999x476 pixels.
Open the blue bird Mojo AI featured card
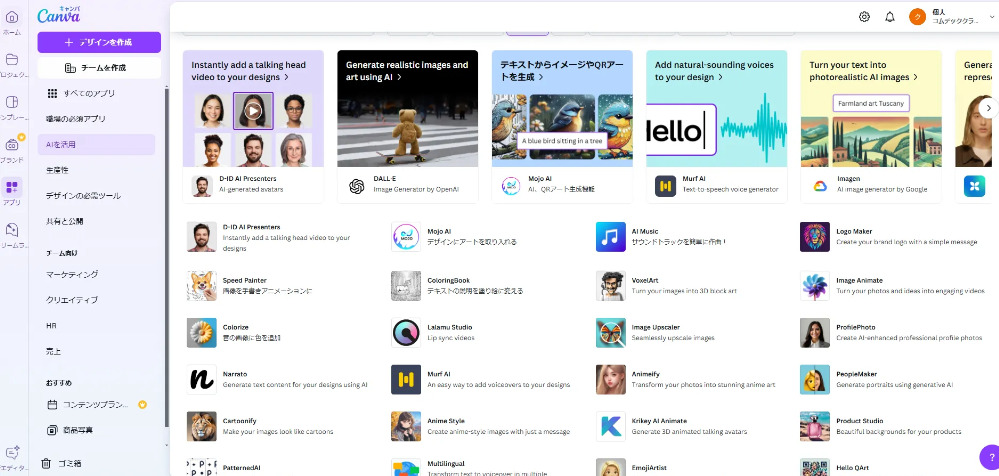click(x=562, y=127)
